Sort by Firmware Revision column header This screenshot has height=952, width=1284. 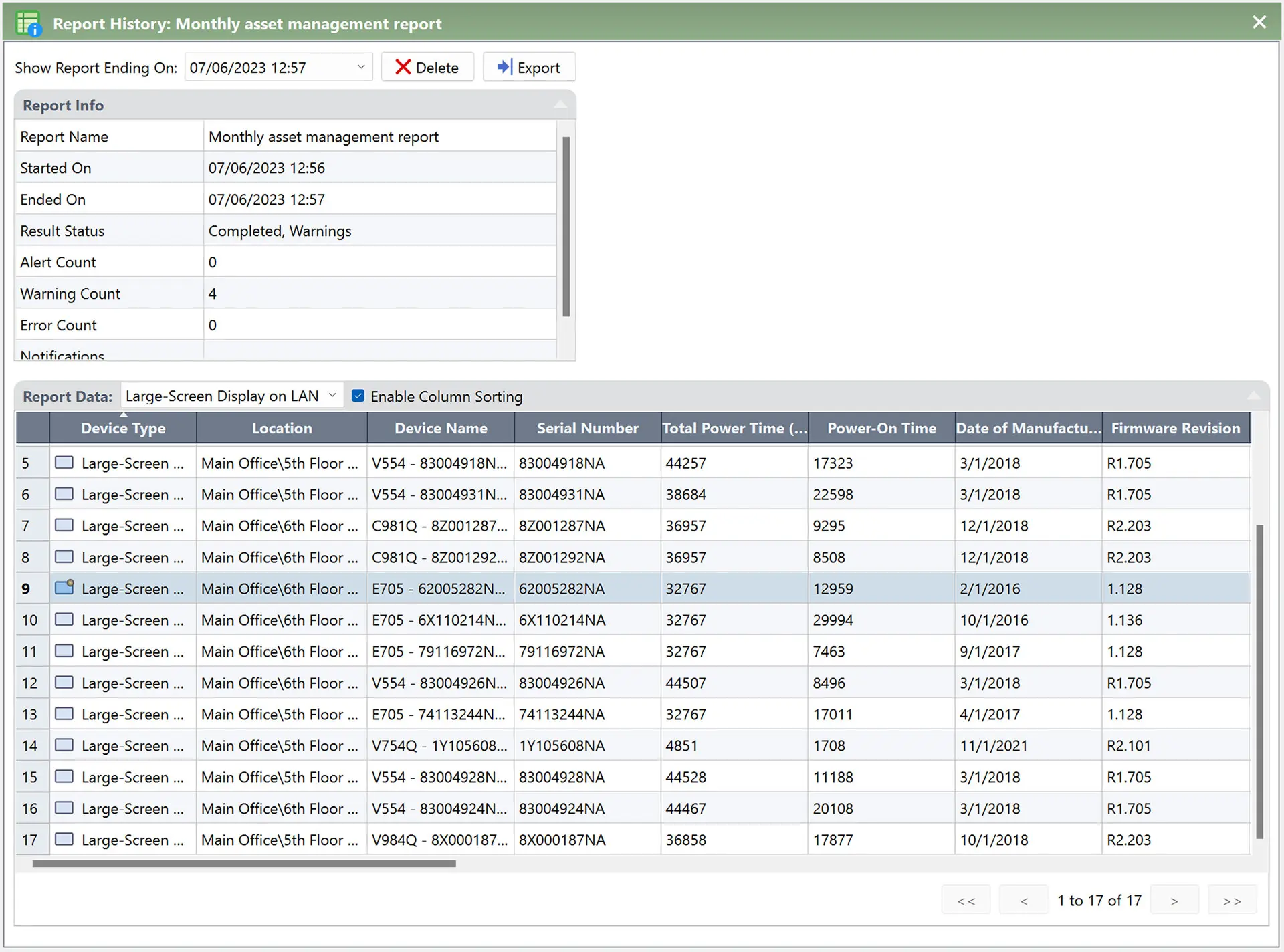[x=1175, y=428]
